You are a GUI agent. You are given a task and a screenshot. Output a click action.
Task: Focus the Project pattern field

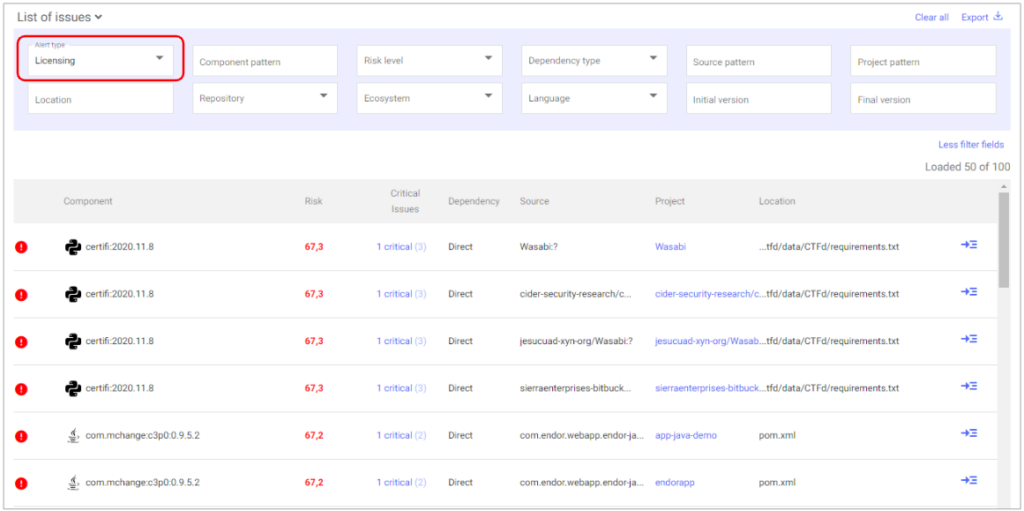click(923, 61)
